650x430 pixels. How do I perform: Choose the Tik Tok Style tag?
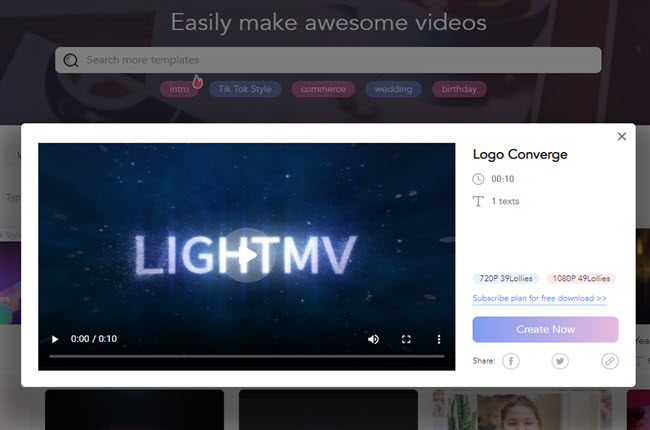pos(245,89)
